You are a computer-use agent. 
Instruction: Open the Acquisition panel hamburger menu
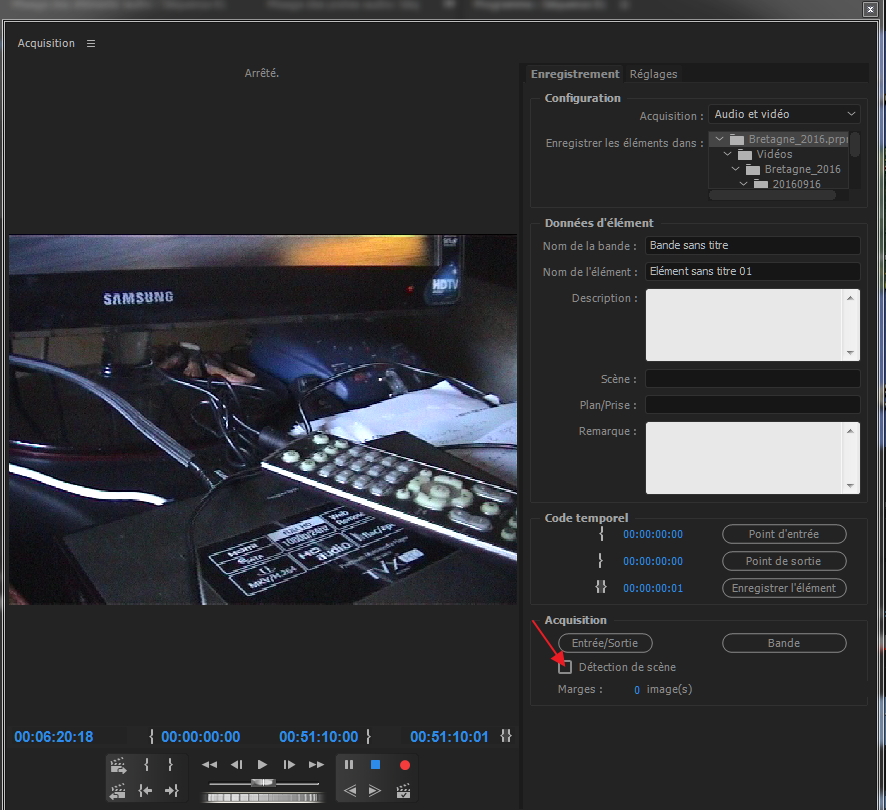(x=91, y=44)
